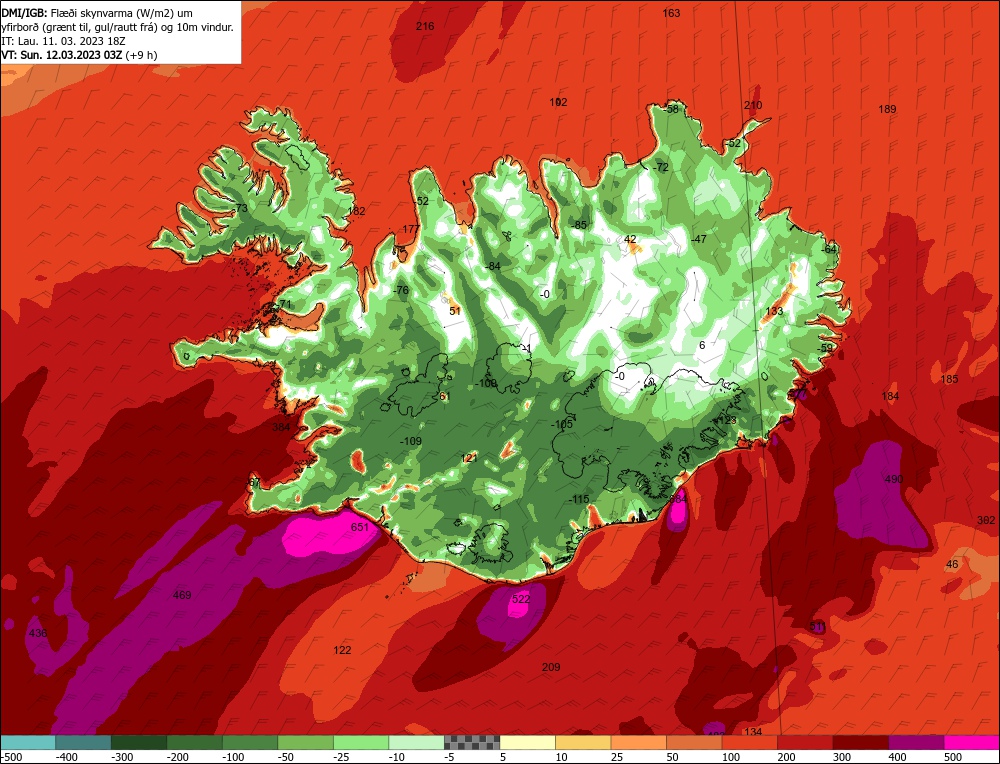This screenshot has height=764, width=1000.
Task: Click the flux value 469 in the purple band
Action: (x=182, y=595)
